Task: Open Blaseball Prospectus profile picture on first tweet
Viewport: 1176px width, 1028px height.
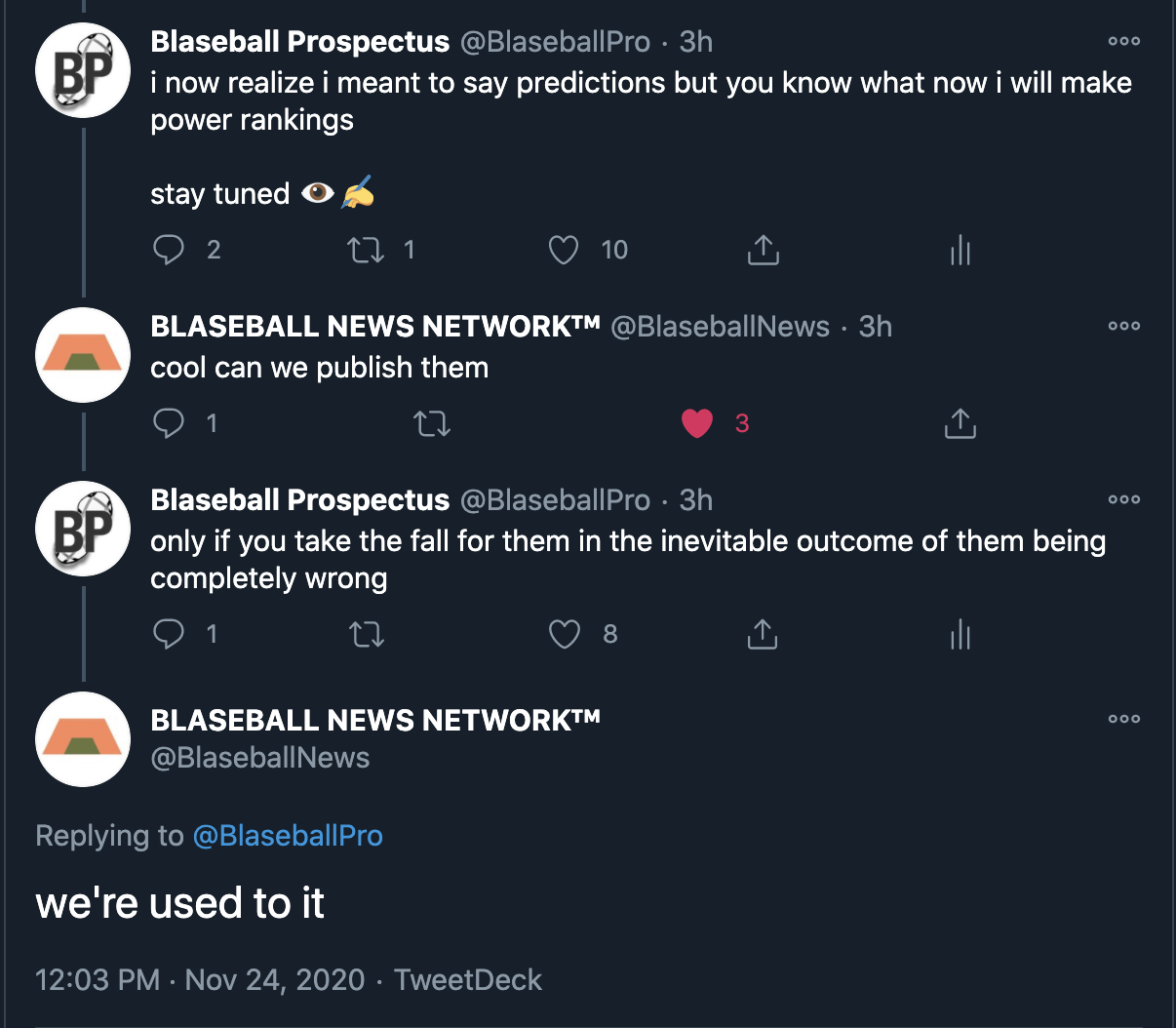Action: coord(83,71)
